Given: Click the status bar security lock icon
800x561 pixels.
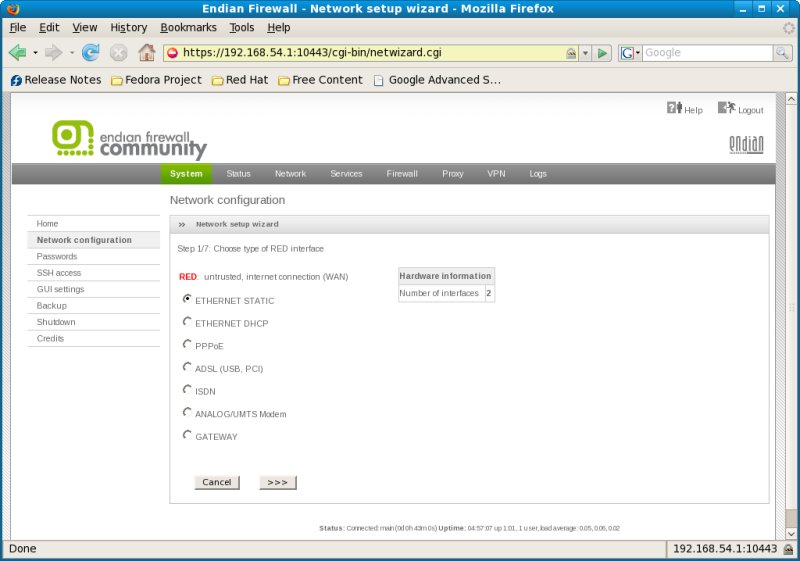Looking at the screenshot, I should coord(788,549).
